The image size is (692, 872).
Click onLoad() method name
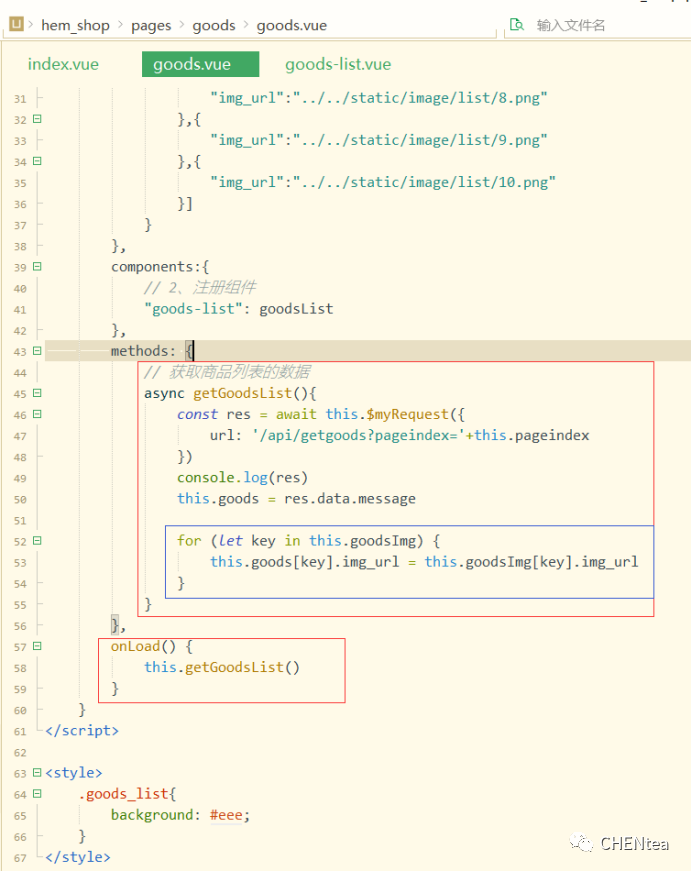pyautogui.click(x=143, y=646)
